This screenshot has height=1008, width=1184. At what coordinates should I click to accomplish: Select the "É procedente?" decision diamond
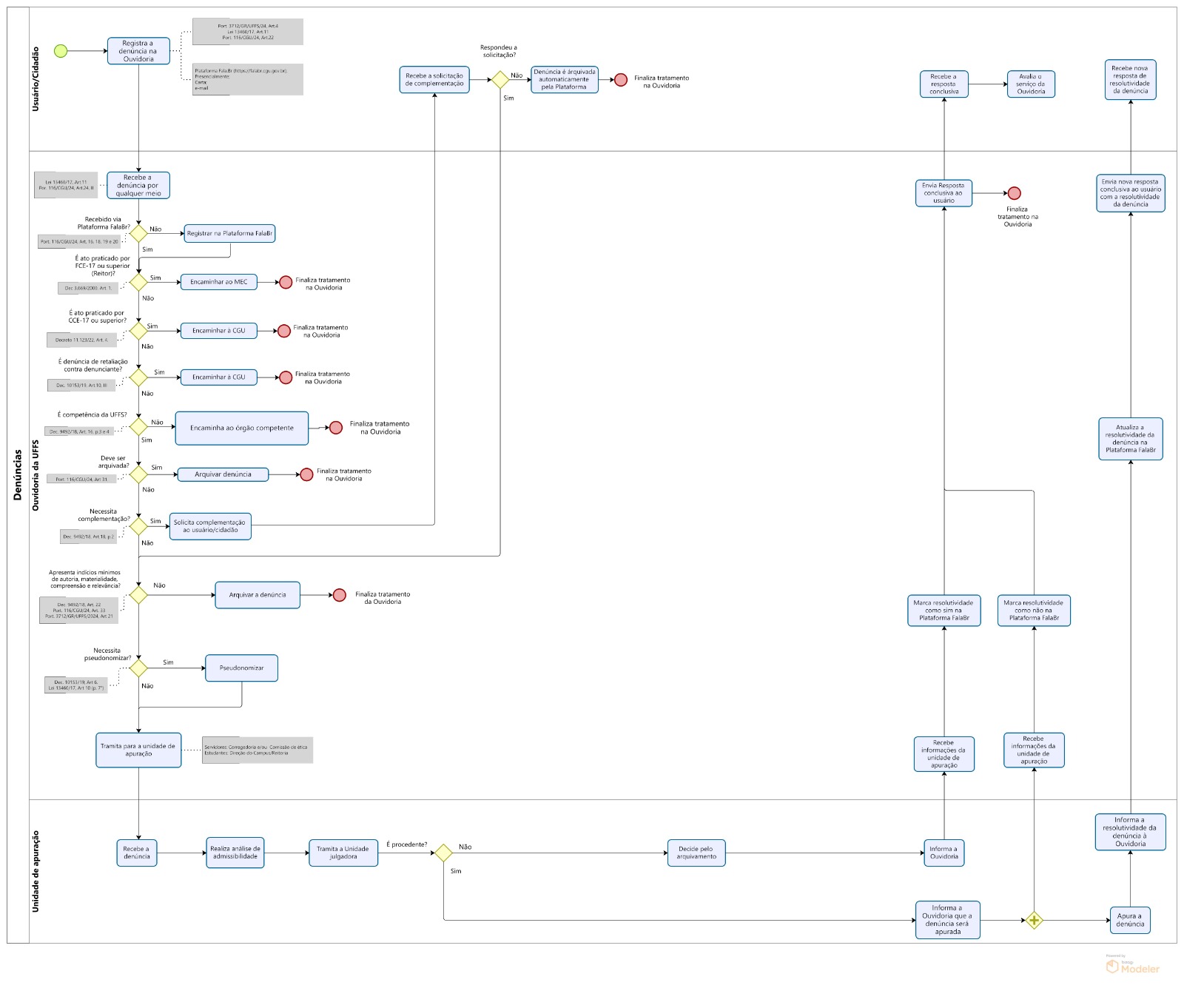(x=443, y=853)
